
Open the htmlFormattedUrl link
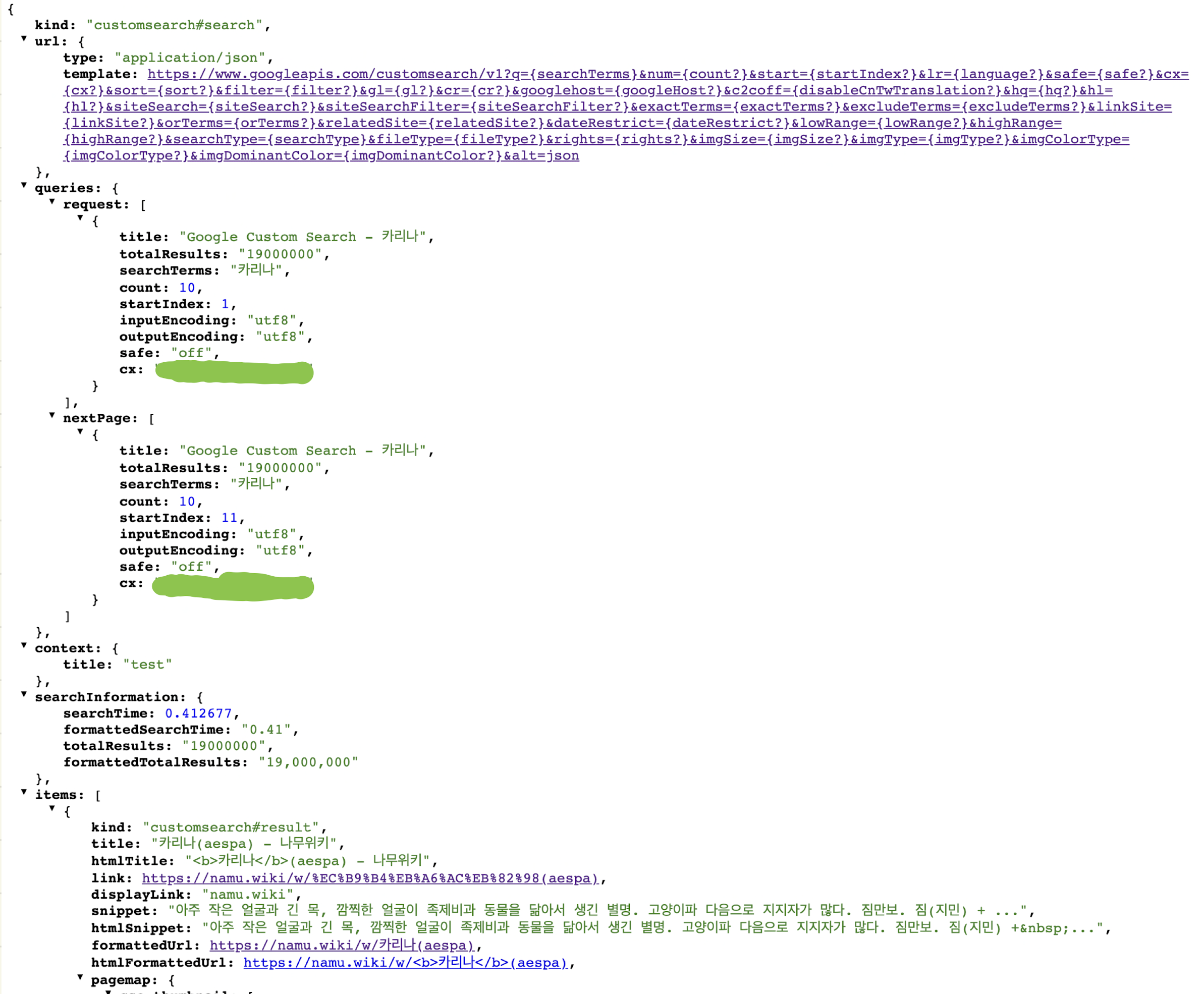[x=405, y=963]
